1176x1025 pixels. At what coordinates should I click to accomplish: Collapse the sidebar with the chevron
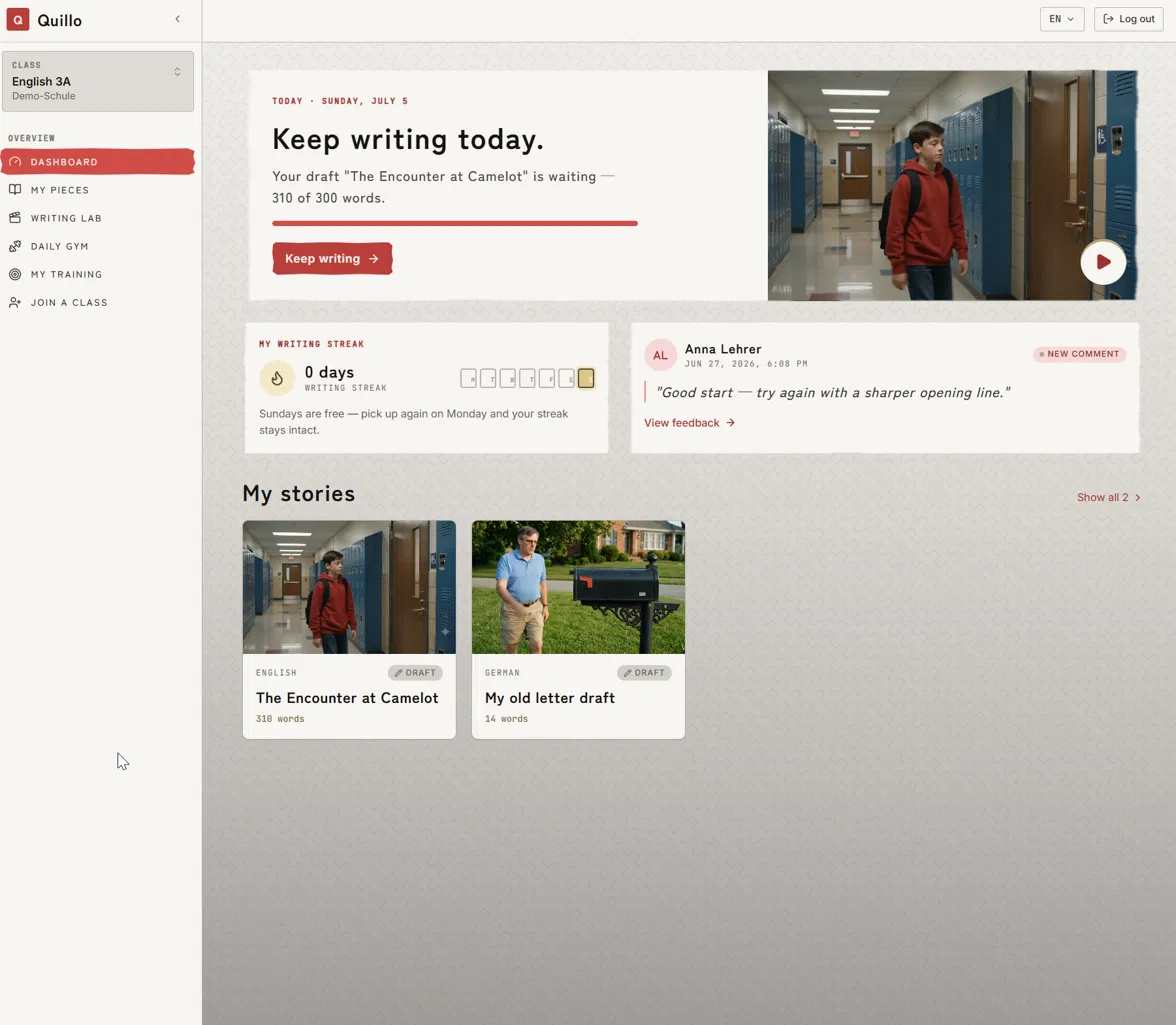pos(178,19)
